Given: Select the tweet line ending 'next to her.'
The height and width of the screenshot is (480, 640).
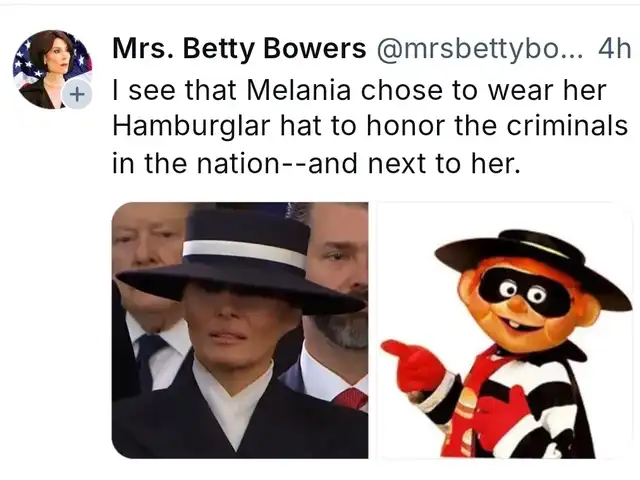Looking at the screenshot, I should 317,163.
